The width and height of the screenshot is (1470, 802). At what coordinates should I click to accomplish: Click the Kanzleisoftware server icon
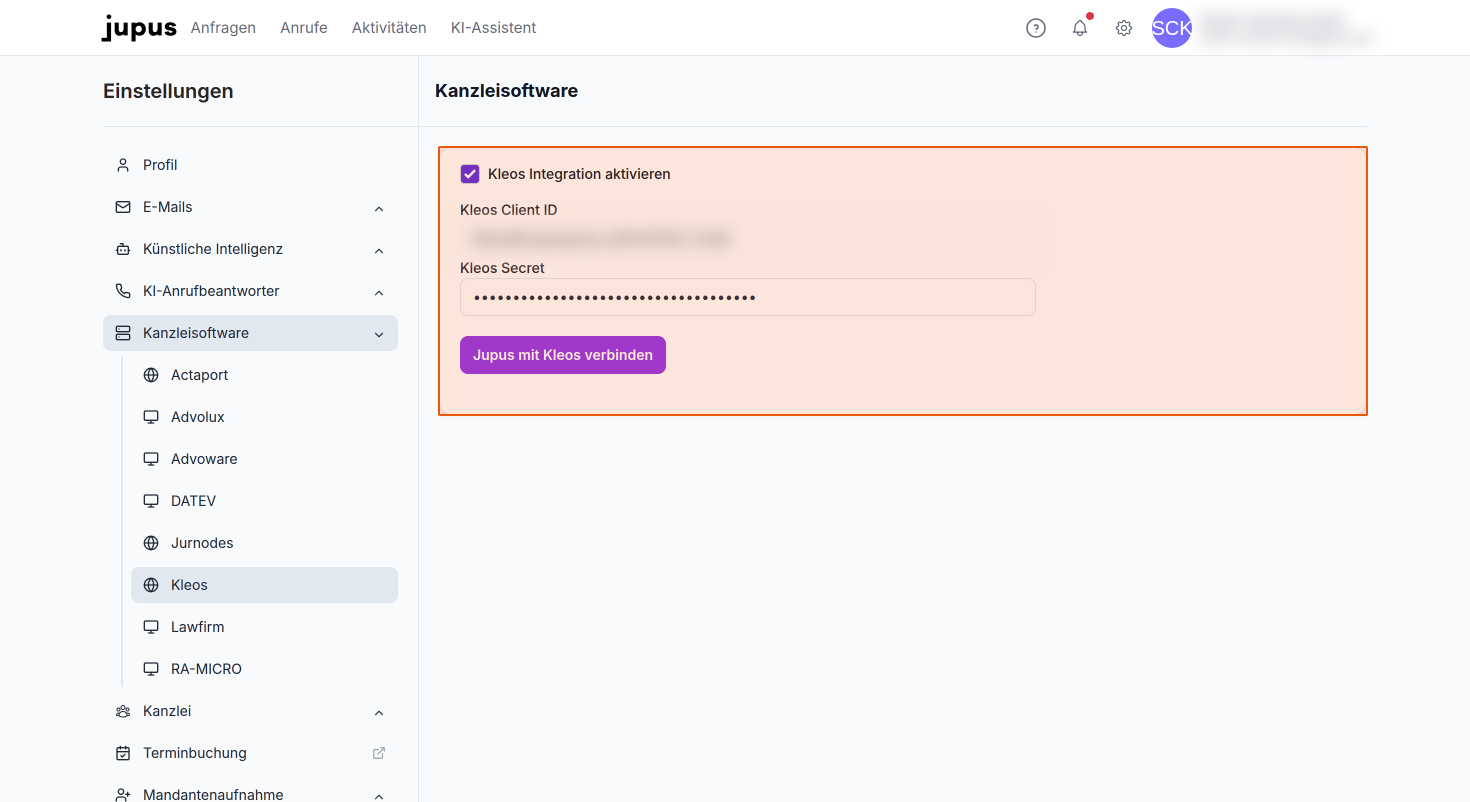coord(123,333)
